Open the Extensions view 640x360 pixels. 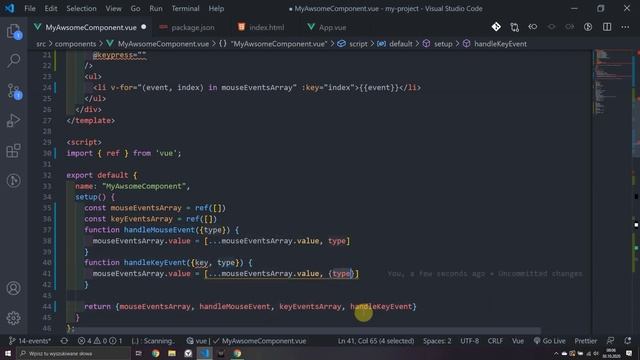13,151
